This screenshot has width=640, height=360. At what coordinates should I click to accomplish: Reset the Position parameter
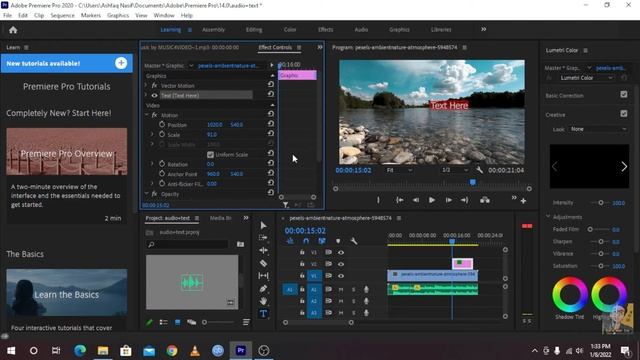[271, 124]
